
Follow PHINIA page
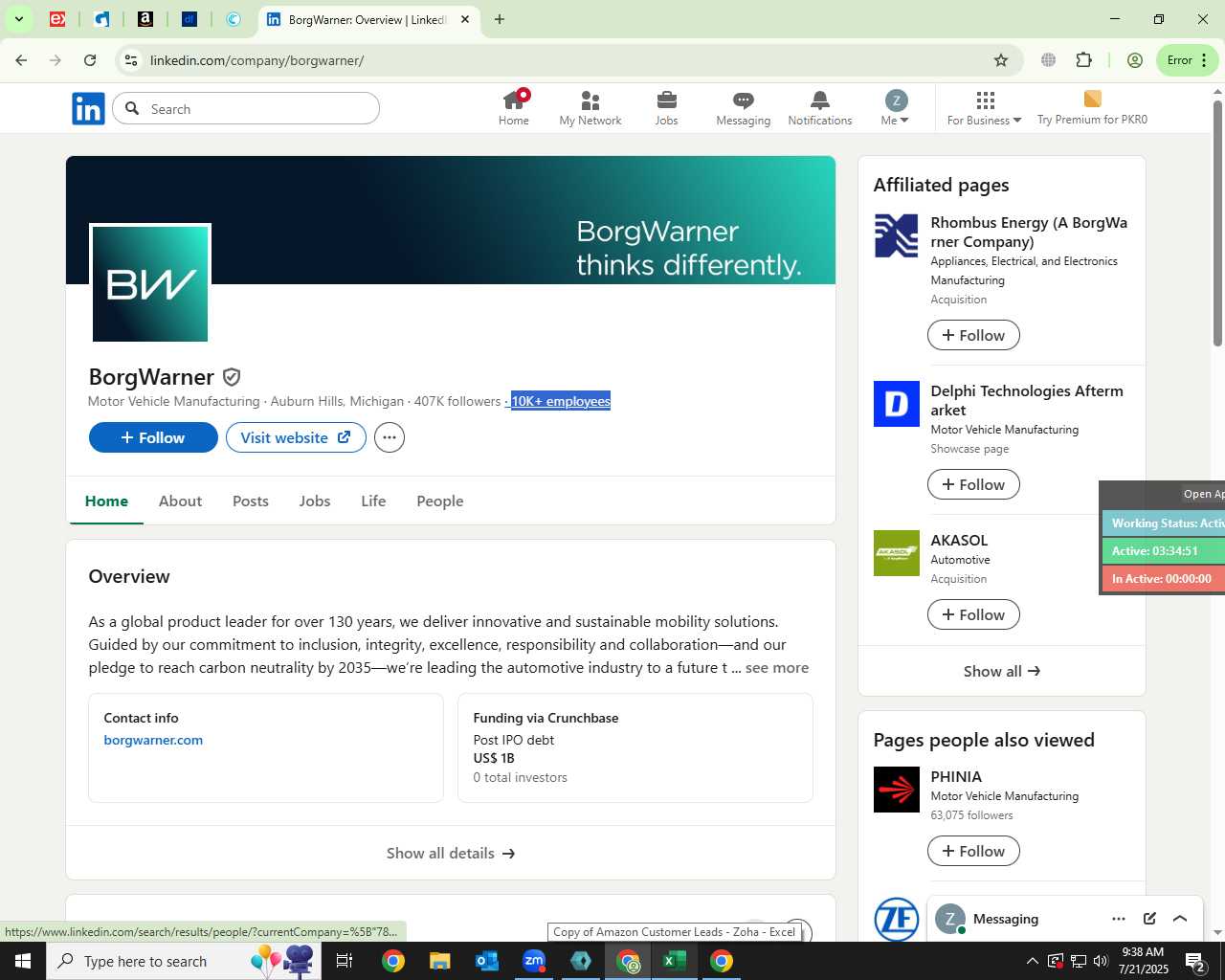pyautogui.click(x=973, y=851)
